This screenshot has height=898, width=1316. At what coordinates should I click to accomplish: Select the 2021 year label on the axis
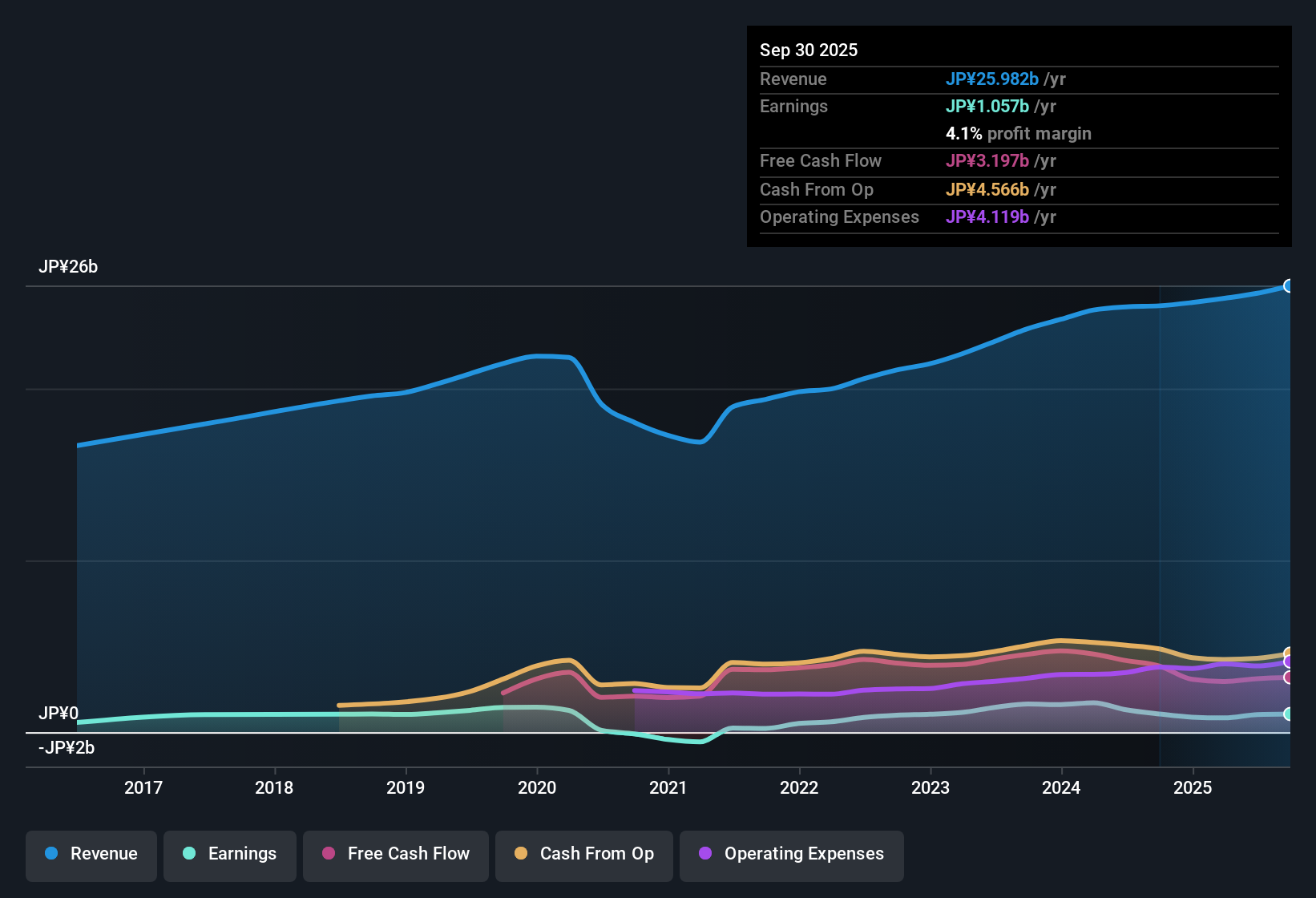pos(669,787)
